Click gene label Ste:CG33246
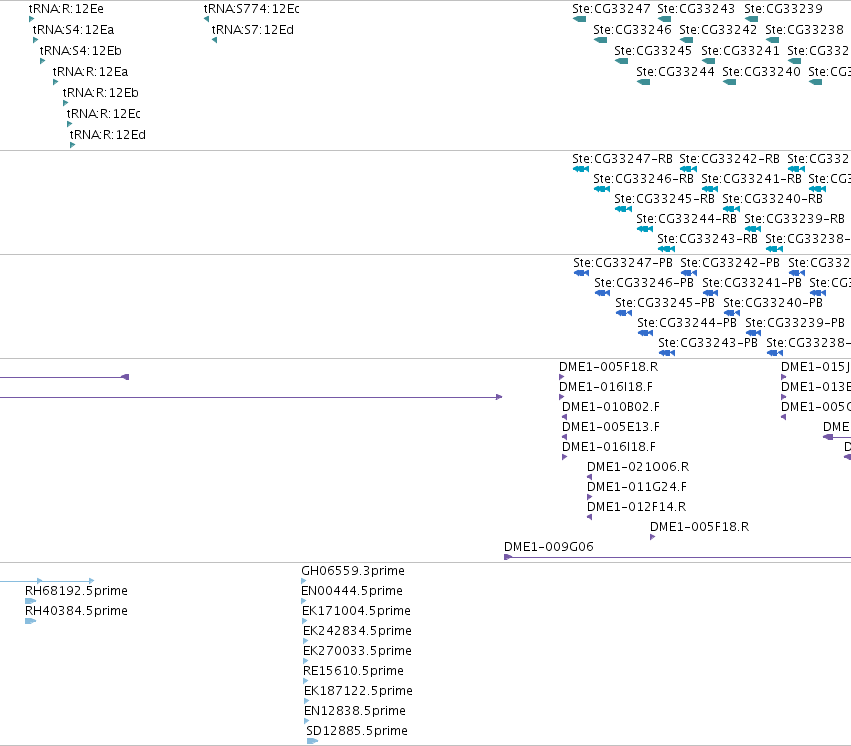The width and height of the screenshot is (851, 746). (632, 30)
